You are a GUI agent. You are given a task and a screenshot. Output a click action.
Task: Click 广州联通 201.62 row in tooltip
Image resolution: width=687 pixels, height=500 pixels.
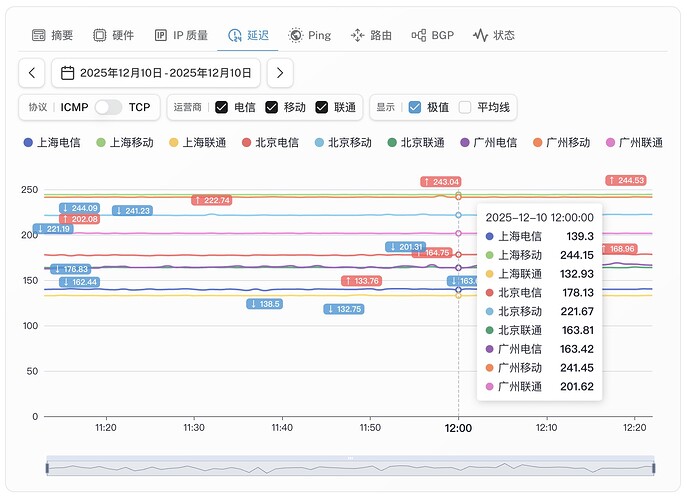[539, 387]
